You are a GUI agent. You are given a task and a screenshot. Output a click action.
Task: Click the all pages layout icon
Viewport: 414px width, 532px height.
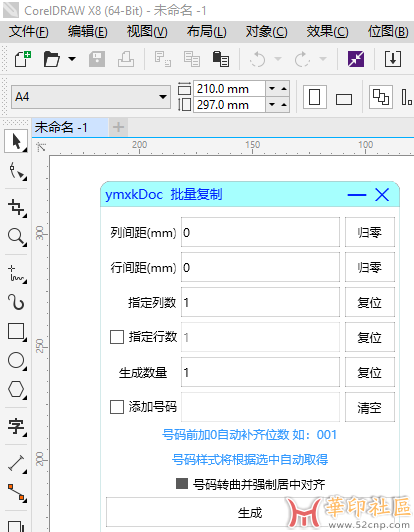(381, 97)
